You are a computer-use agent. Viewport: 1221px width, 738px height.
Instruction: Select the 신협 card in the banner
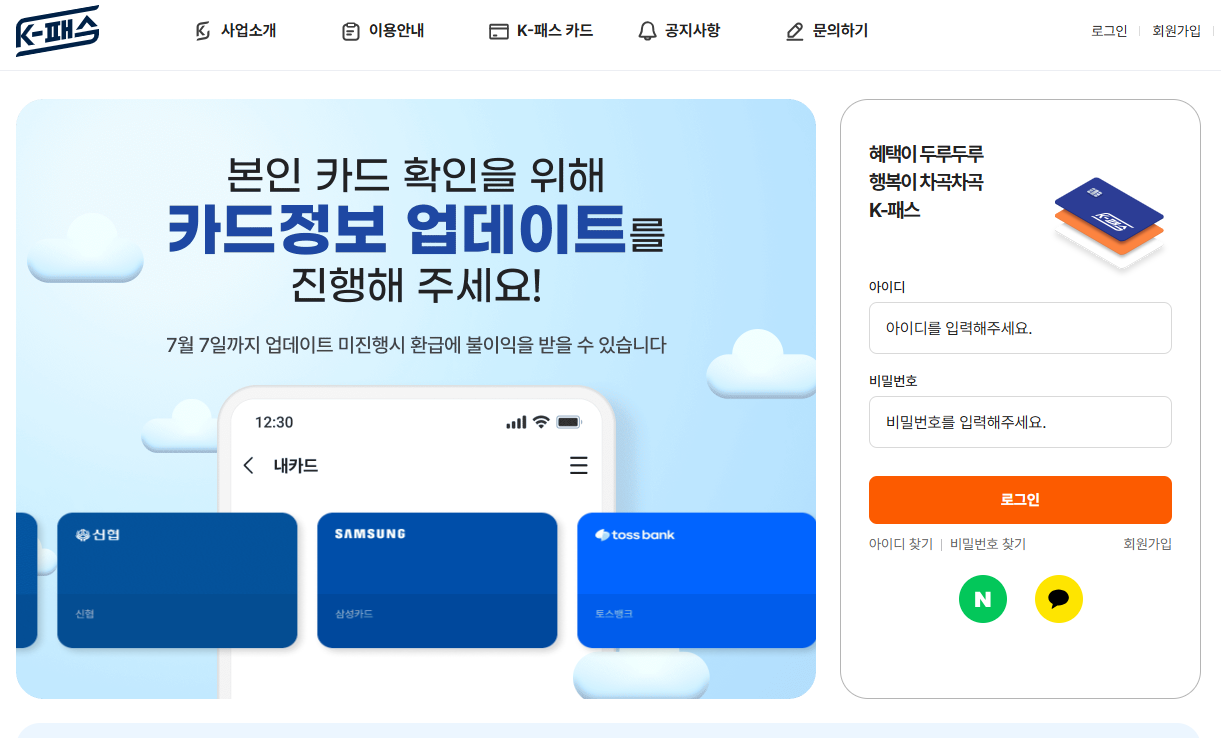pos(177,580)
